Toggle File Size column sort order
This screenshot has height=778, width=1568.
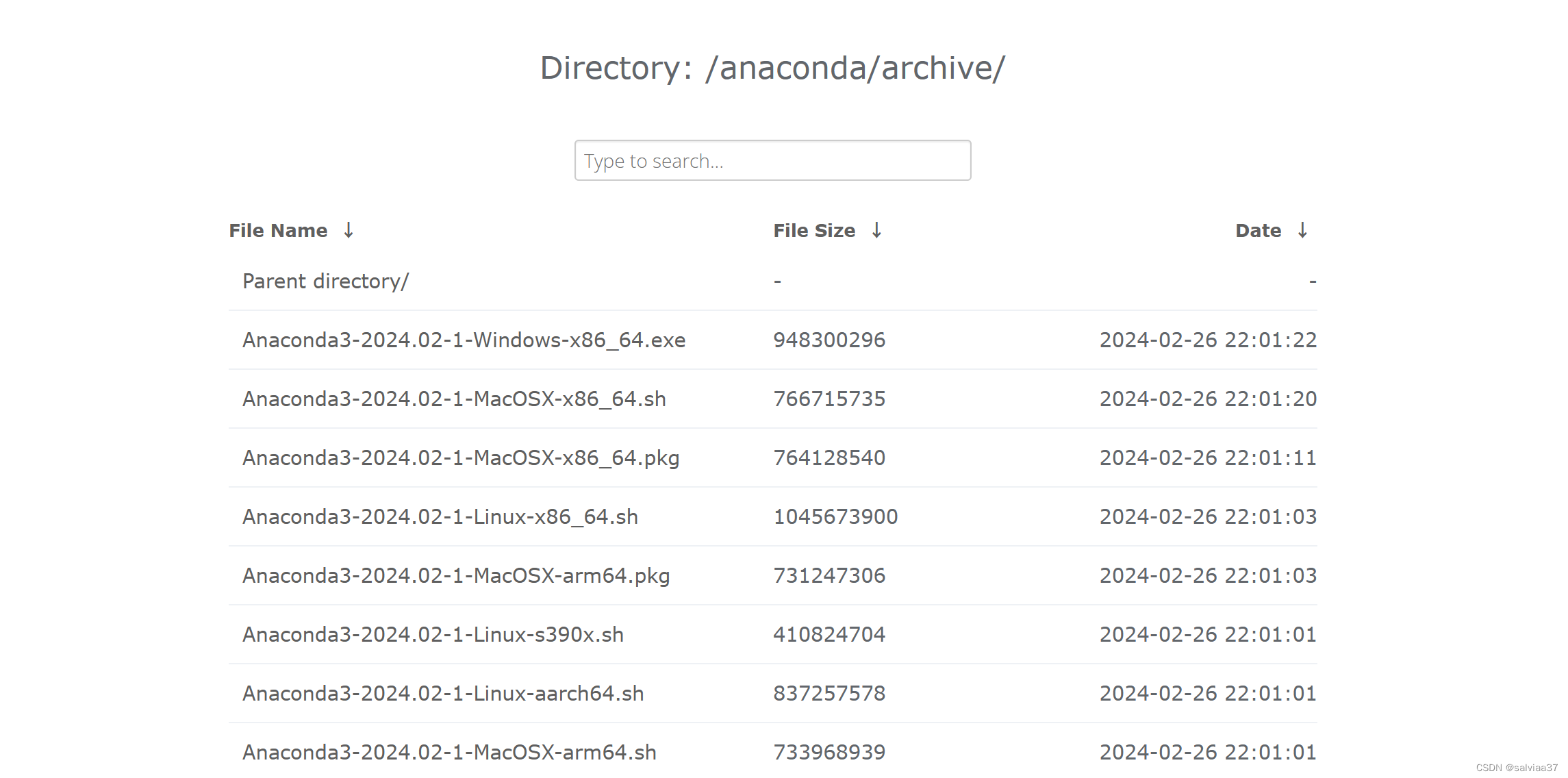pos(876,230)
